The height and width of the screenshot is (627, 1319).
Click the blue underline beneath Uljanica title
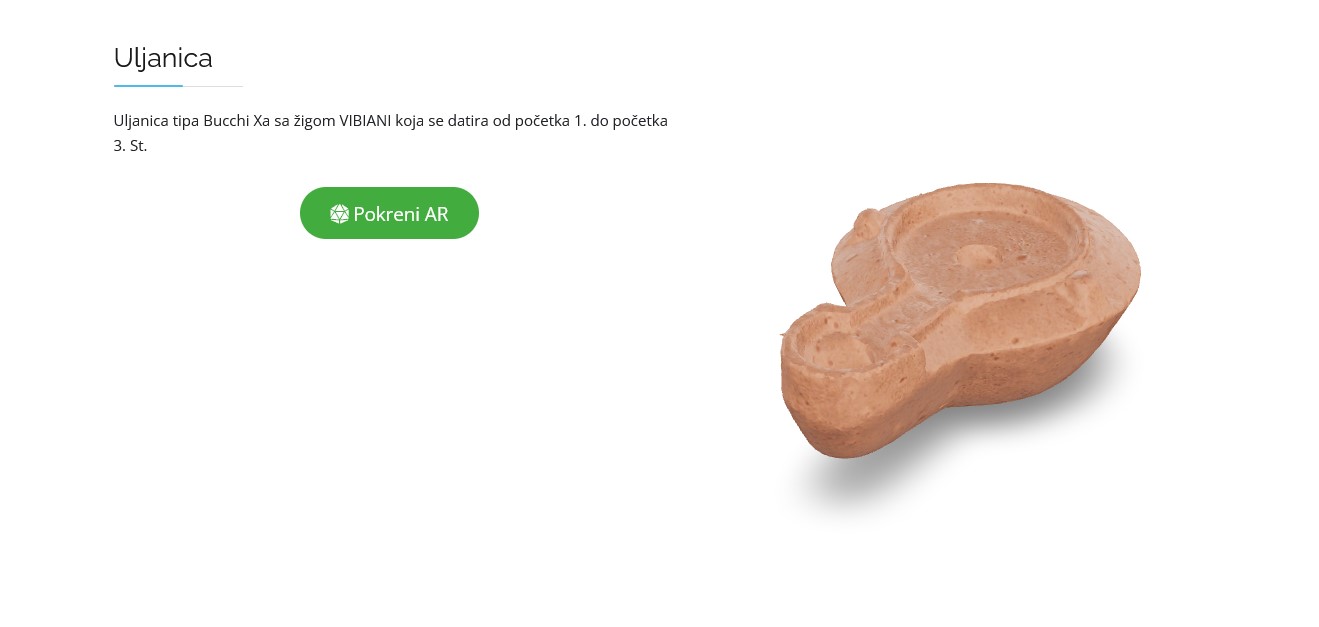coord(148,86)
